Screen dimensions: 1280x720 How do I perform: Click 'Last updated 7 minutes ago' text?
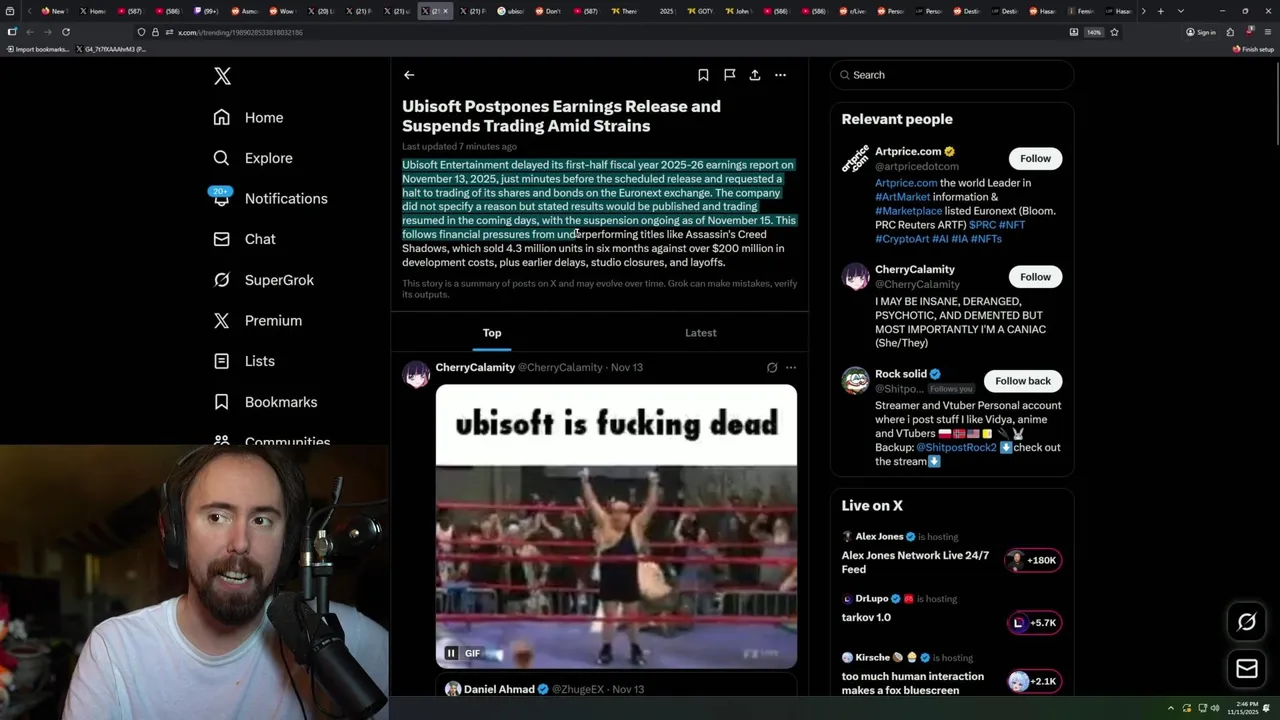tap(459, 147)
